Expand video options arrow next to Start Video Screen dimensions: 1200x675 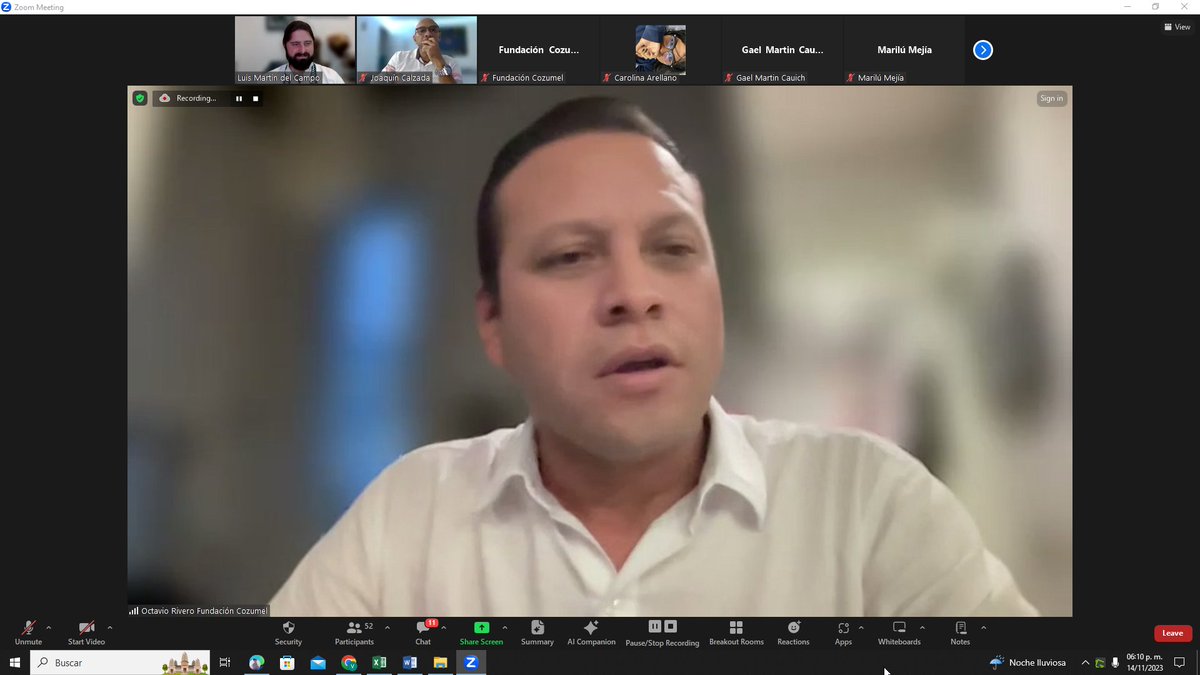pos(110,628)
